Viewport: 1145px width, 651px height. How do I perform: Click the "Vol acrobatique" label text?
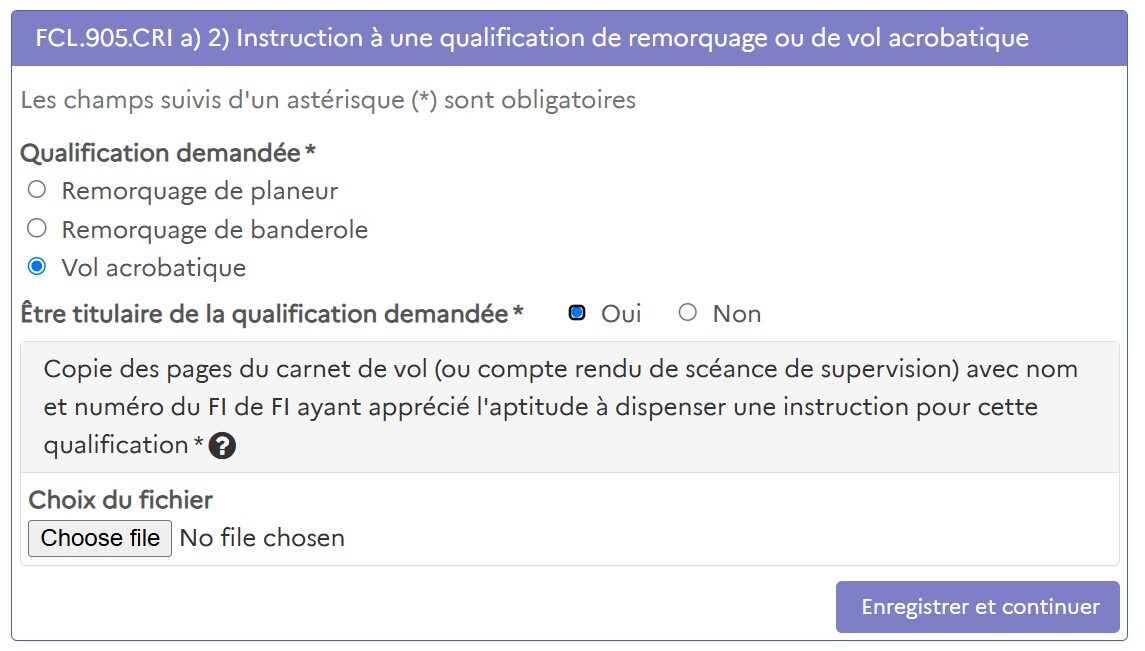(x=153, y=268)
